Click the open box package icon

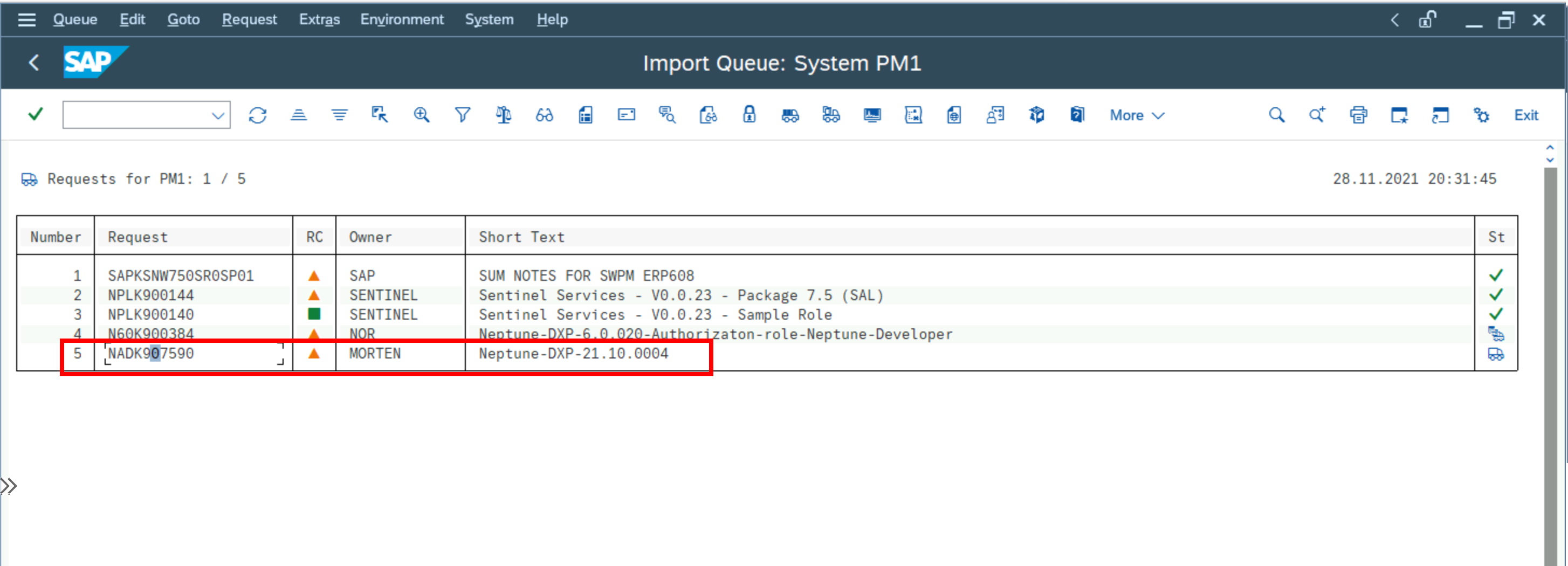pyautogui.click(x=1036, y=115)
